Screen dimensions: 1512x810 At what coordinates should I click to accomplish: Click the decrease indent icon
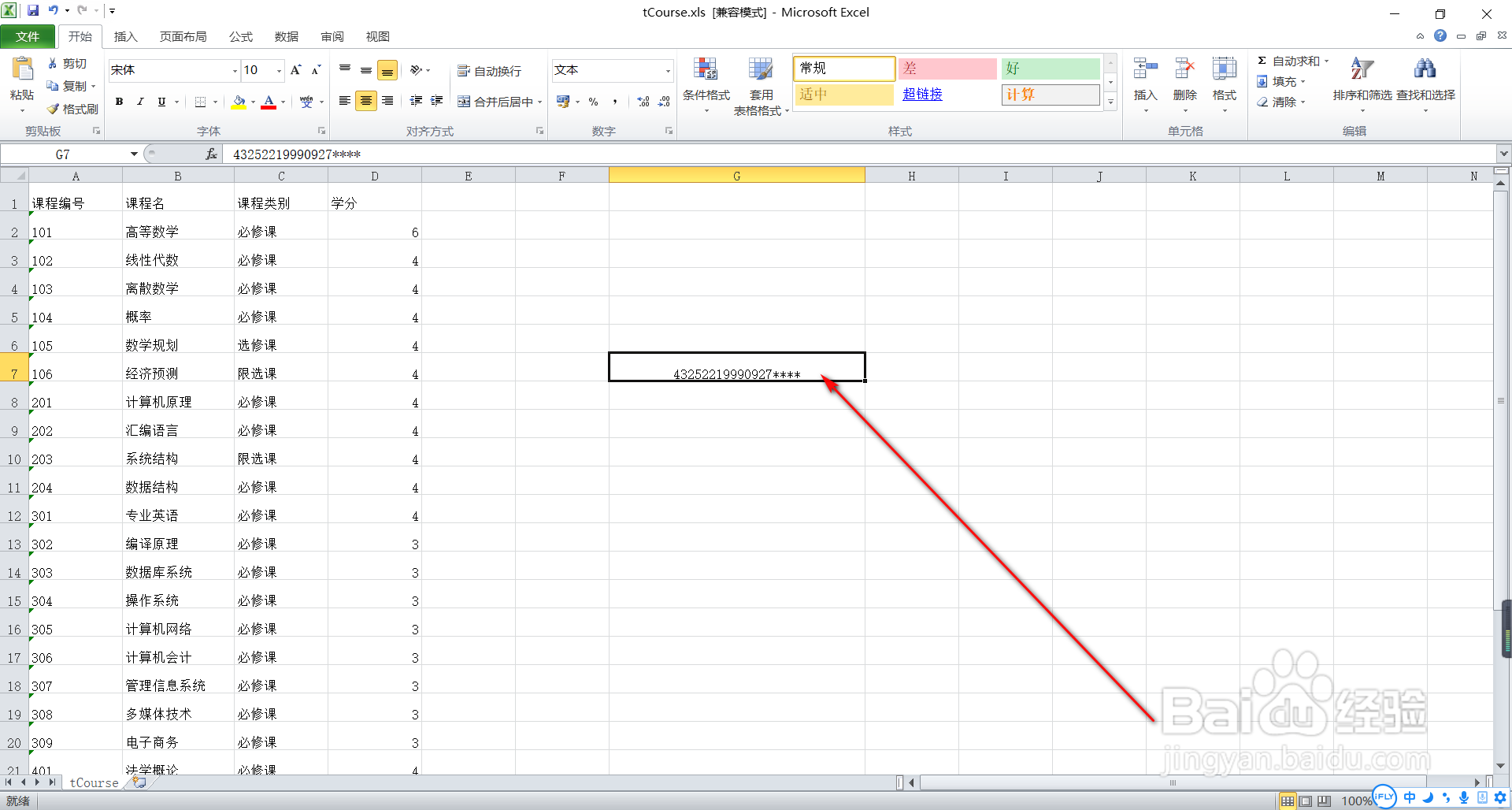(x=416, y=101)
